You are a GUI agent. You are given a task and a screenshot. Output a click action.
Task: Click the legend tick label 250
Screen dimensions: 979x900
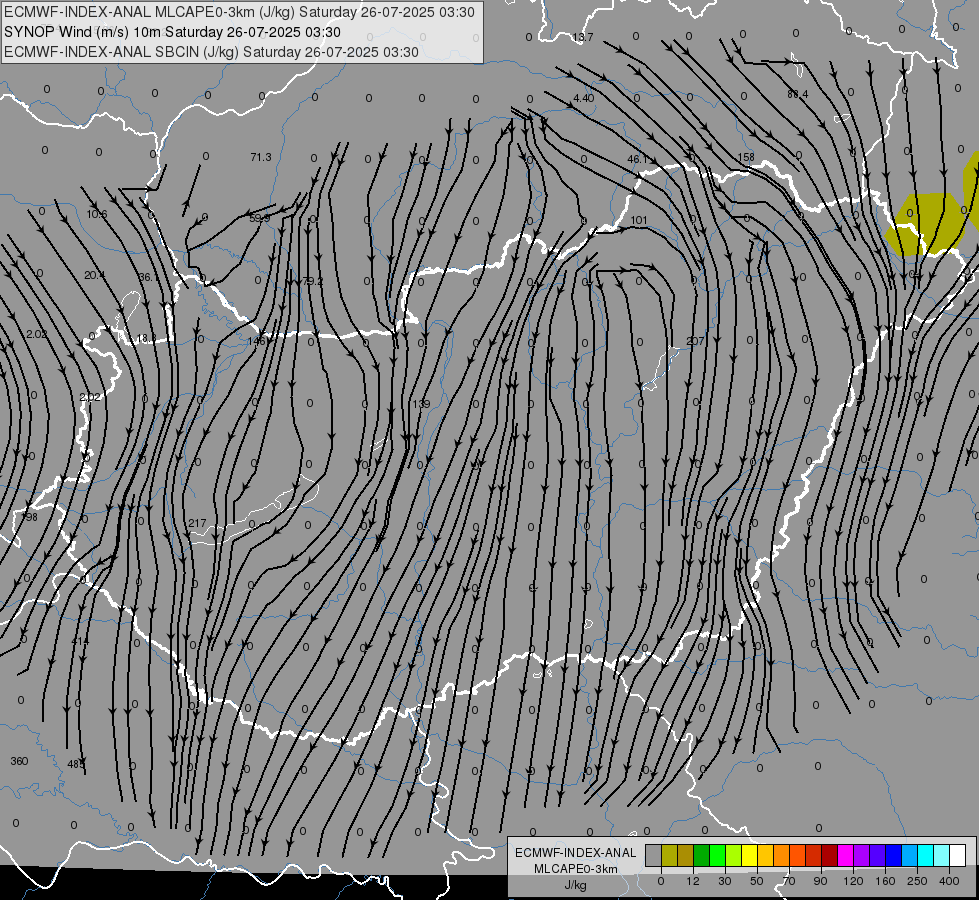coord(917,881)
